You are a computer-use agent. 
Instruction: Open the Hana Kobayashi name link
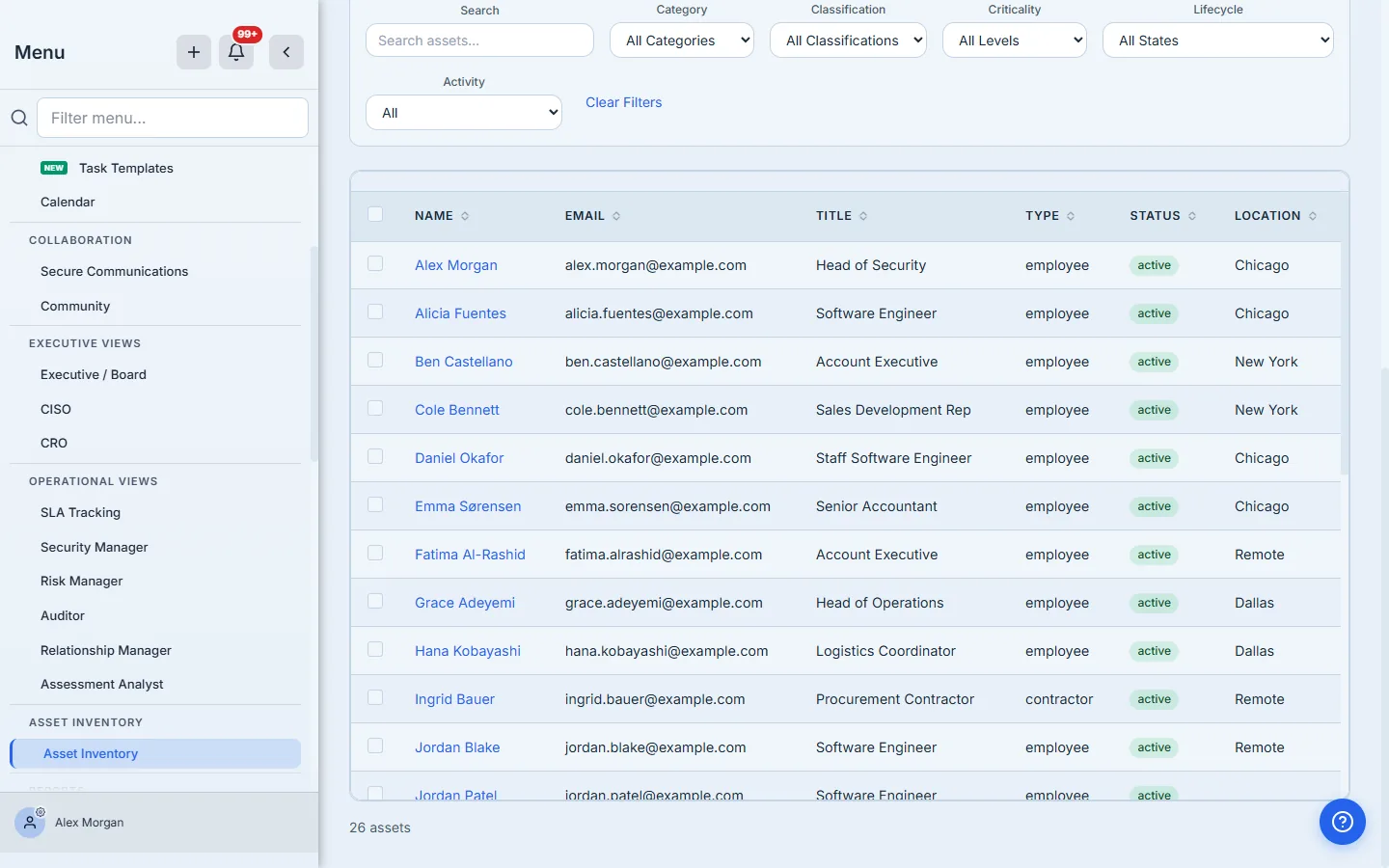coord(468,651)
